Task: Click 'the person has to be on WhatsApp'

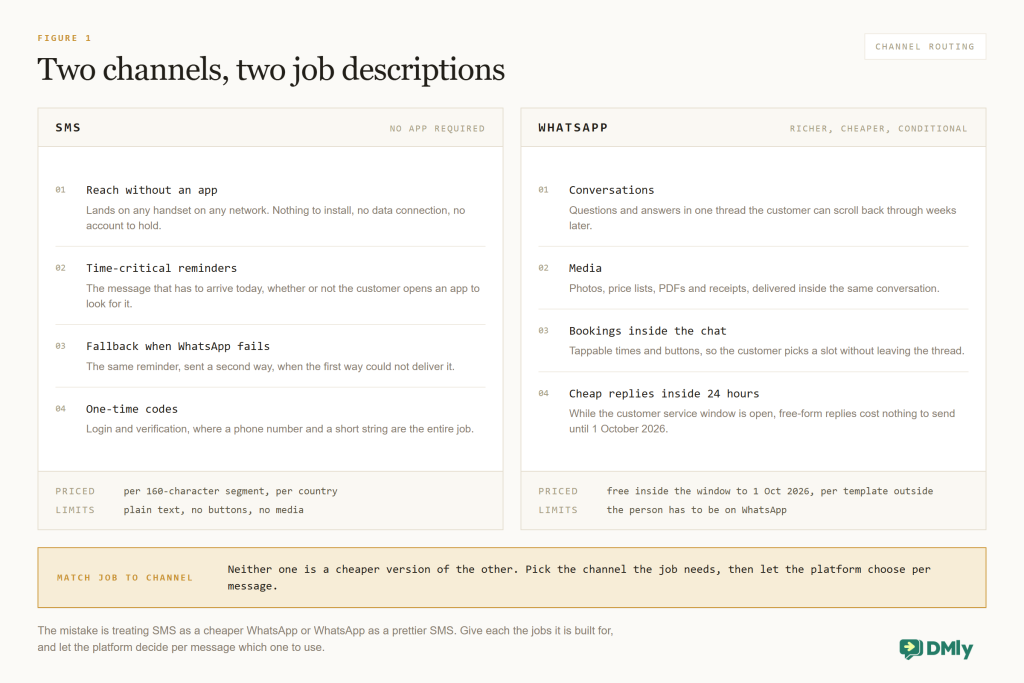Action: pos(697,510)
